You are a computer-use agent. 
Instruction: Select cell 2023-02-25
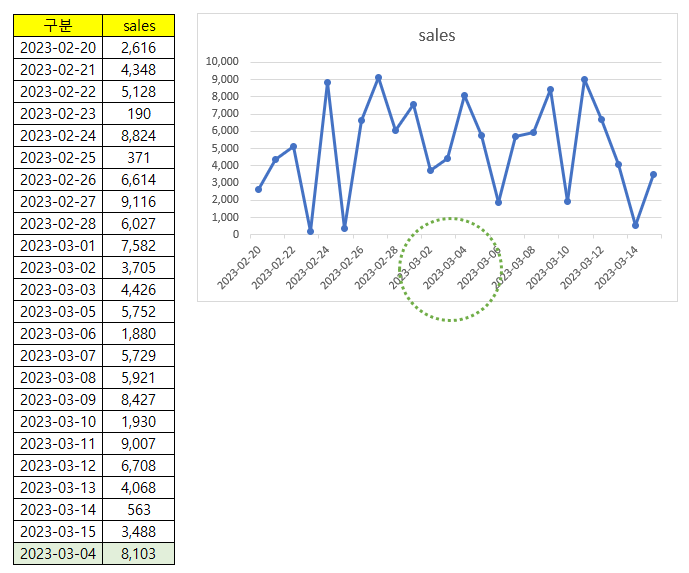point(58,157)
